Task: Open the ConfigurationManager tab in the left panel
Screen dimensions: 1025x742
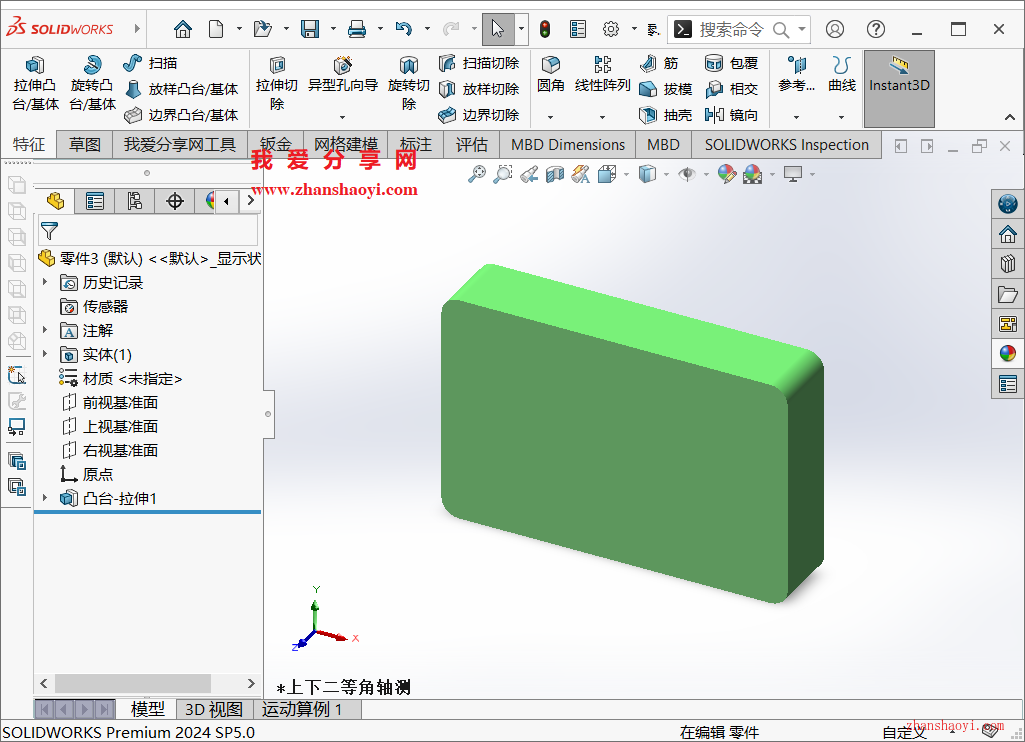Action: click(x=135, y=201)
